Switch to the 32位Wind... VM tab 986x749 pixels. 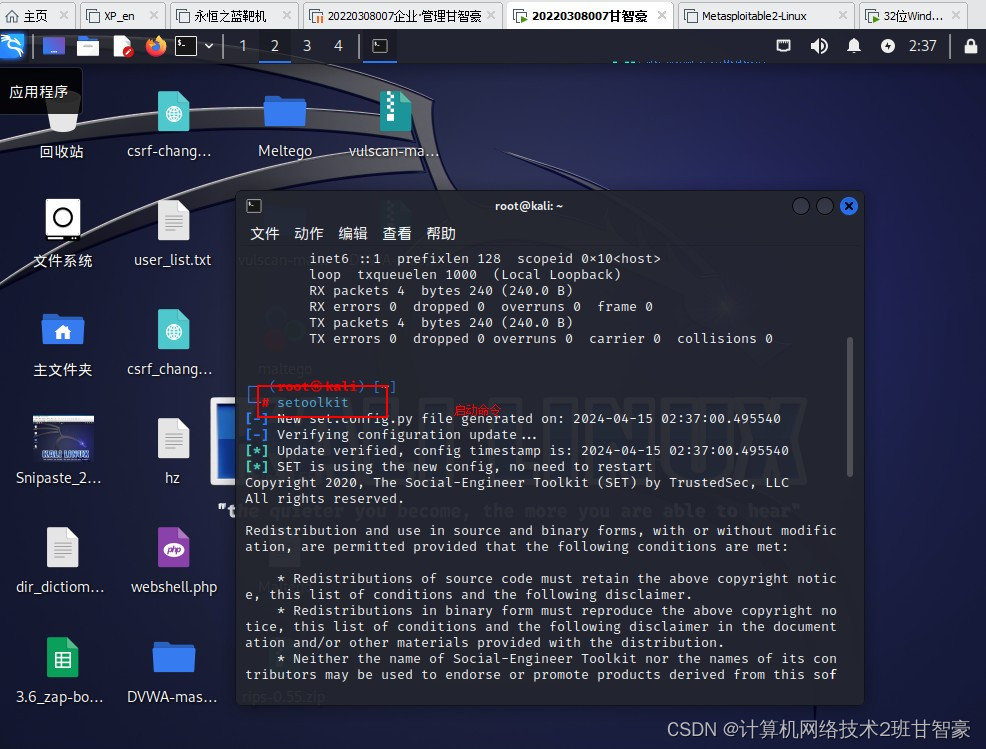tap(912, 16)
